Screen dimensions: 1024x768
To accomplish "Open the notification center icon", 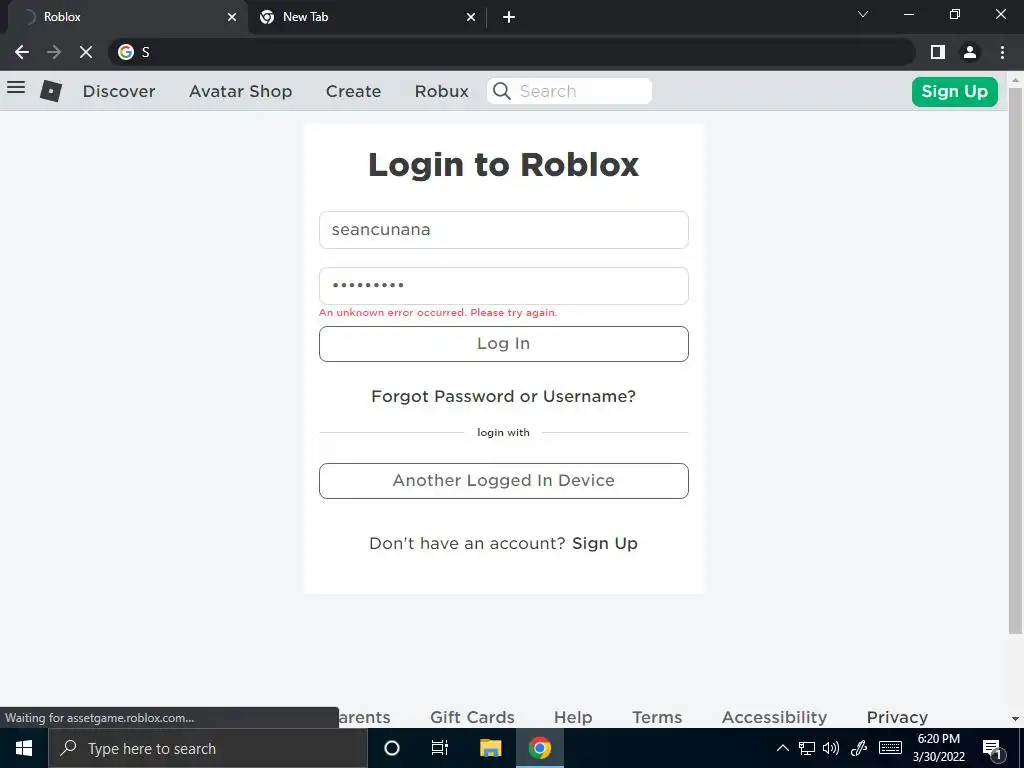I will point(992,749).
